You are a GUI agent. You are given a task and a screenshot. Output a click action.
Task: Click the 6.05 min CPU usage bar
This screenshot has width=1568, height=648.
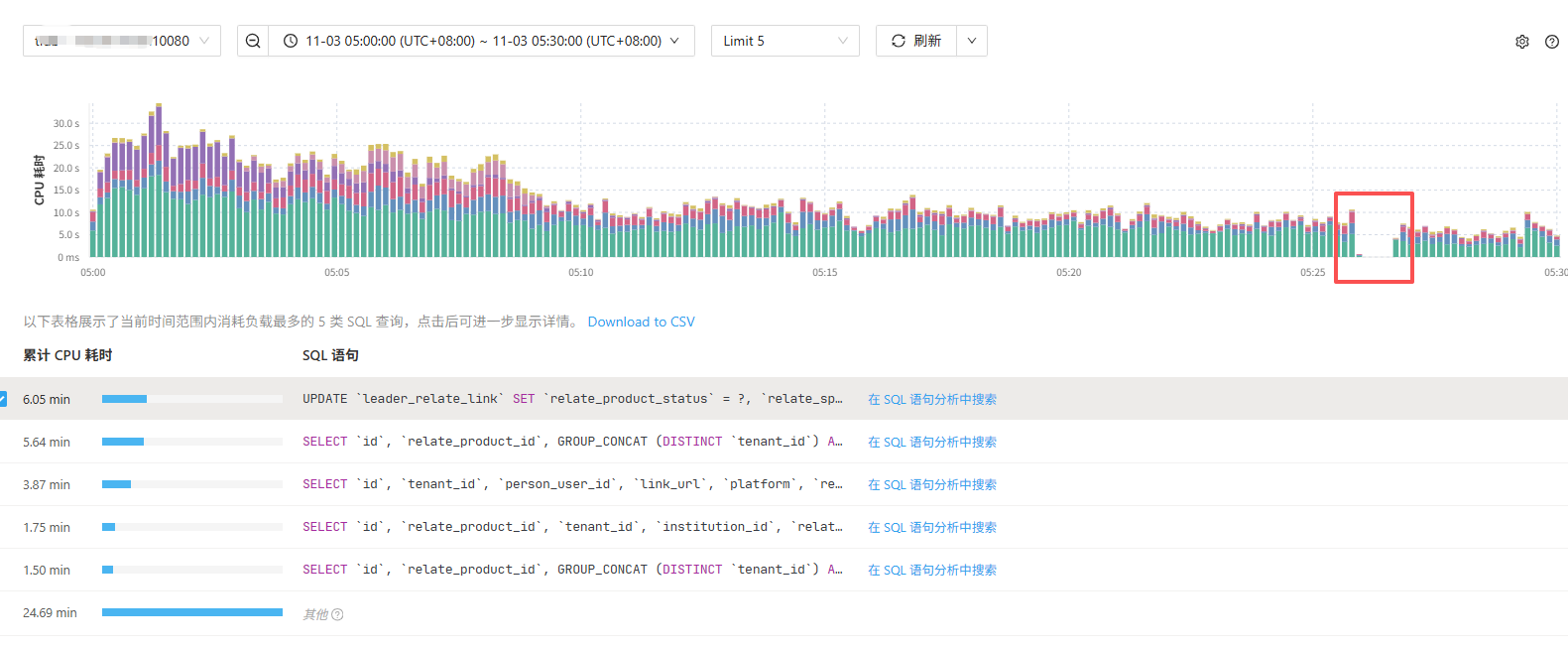tap(125, 399)
